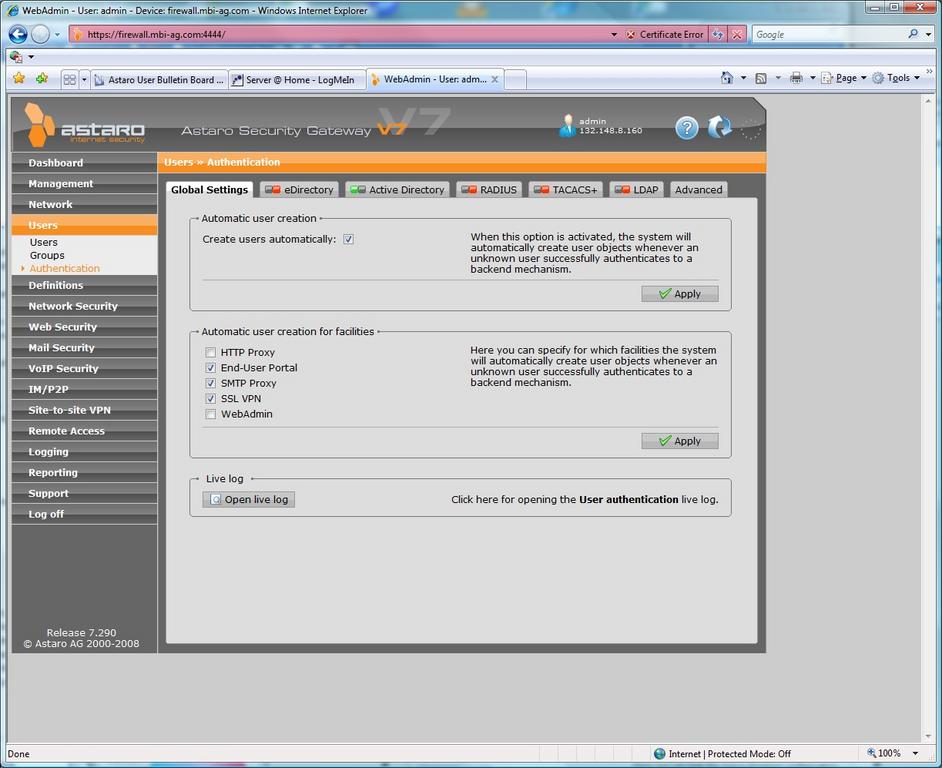Expand the Feeds dropdown arrow
Screen dimensions: 942x768
778,78
